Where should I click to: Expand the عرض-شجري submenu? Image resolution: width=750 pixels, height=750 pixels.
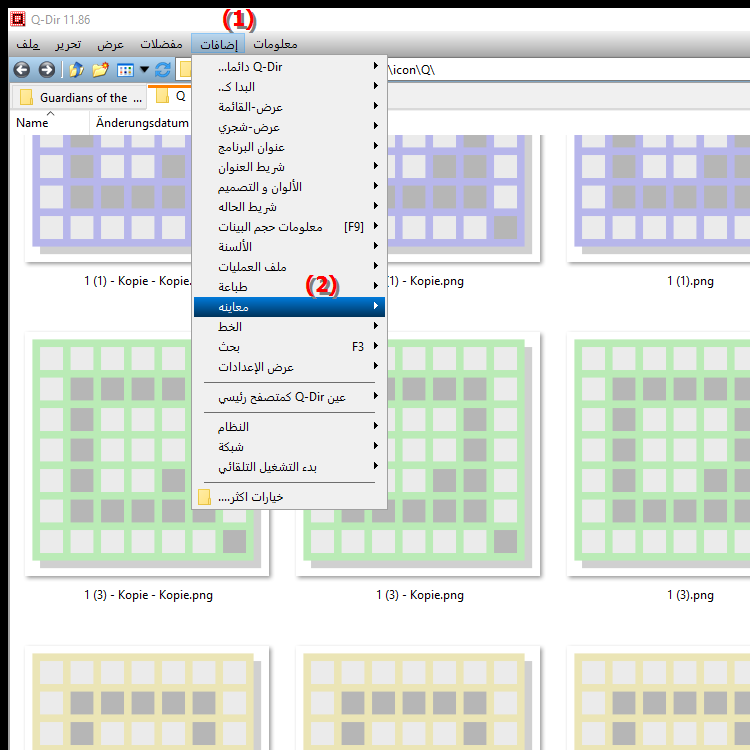pyautogui.click(x=289, y=127)
